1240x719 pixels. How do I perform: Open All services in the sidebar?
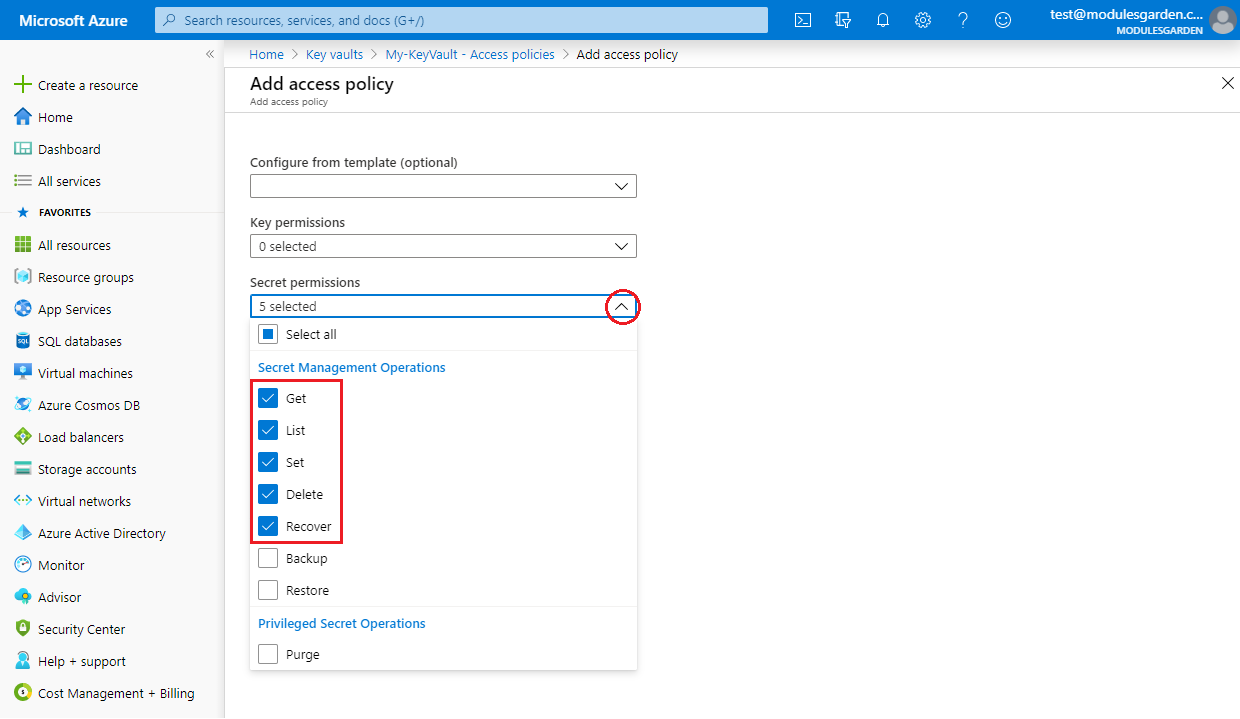69,181
